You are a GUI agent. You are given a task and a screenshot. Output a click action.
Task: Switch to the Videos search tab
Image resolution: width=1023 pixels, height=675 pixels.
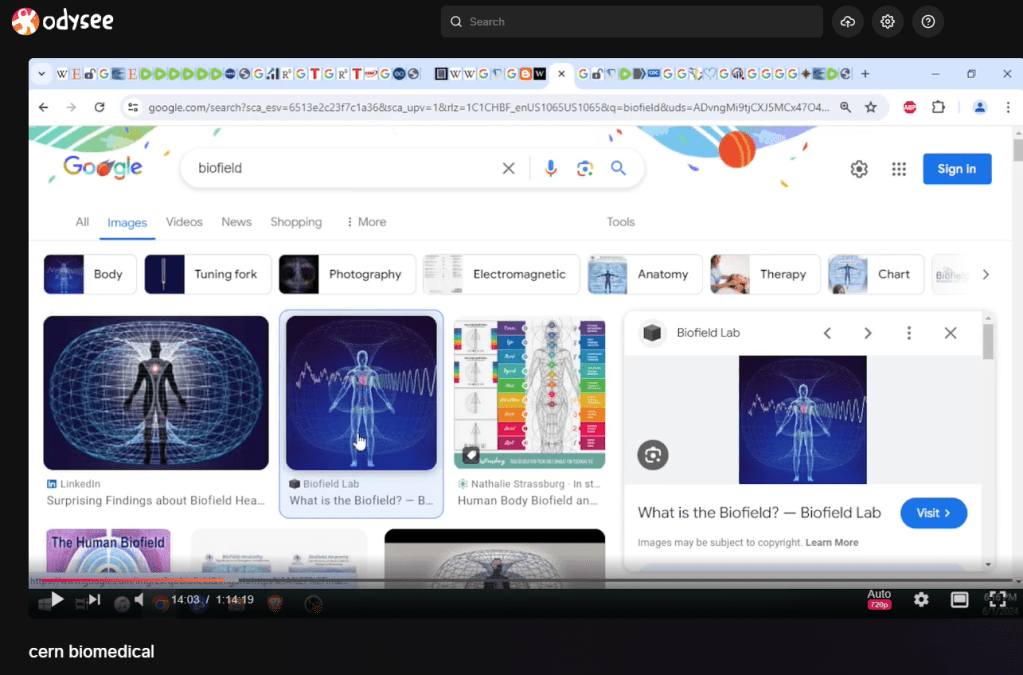184,222
